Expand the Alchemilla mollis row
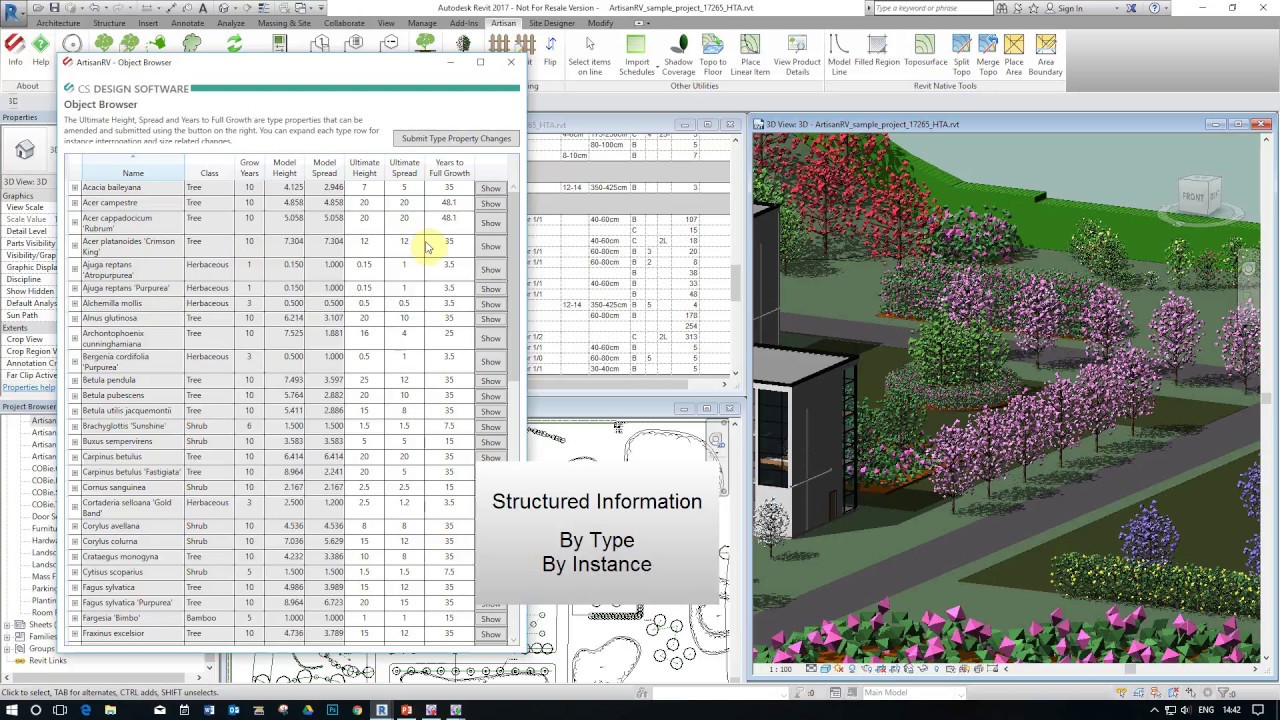 point(74,304)
